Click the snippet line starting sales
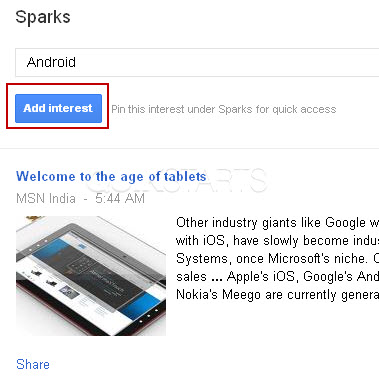 (277, 276)
